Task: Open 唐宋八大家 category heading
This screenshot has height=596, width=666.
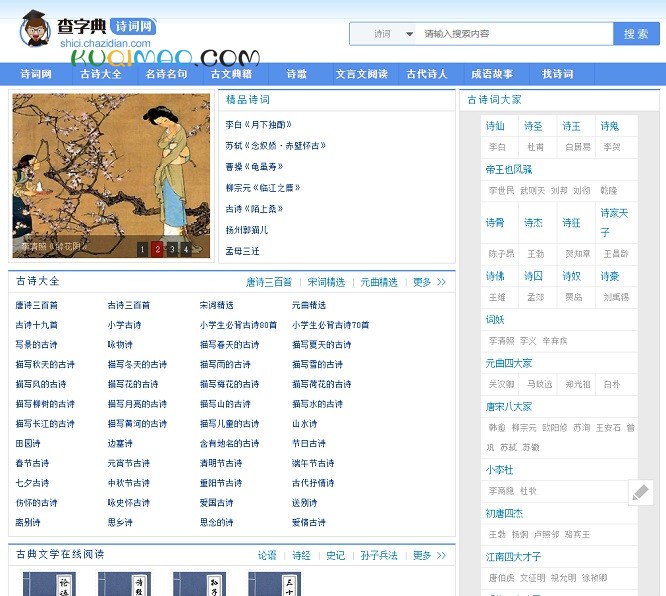Action: tap(509, 407)
